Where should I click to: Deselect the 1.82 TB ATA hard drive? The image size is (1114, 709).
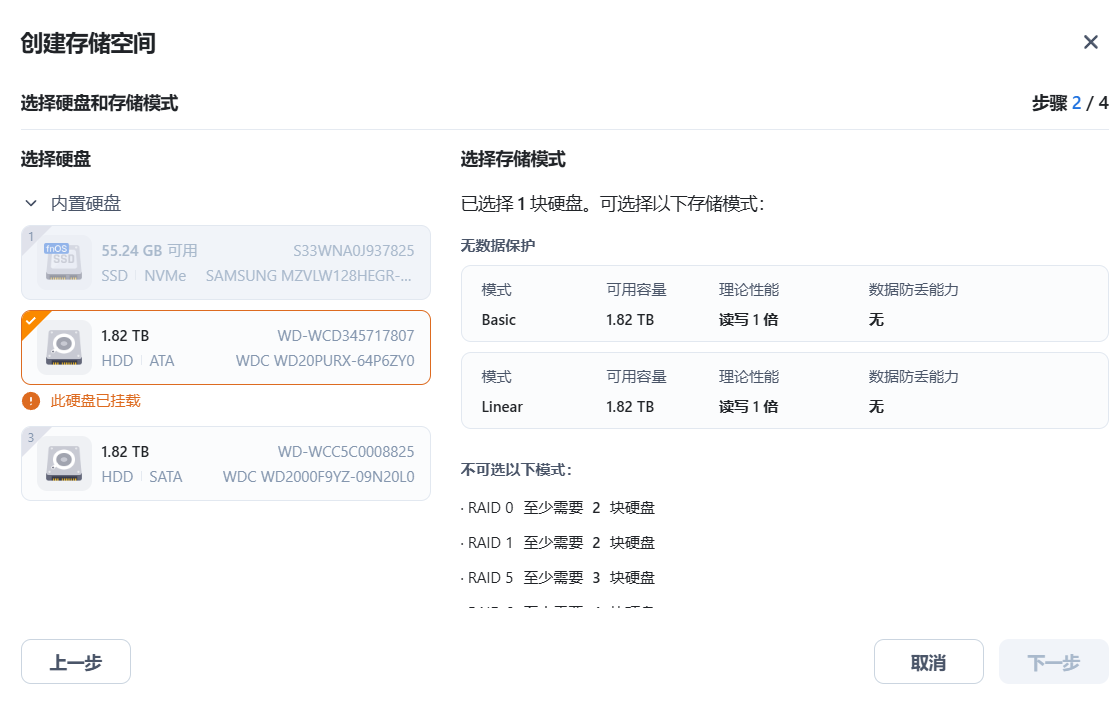tap(224, 349)
